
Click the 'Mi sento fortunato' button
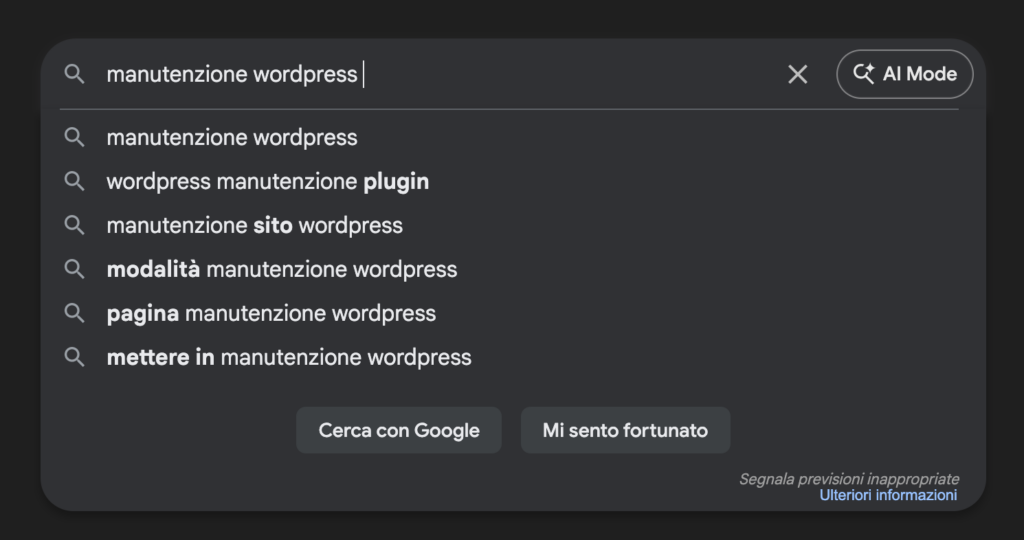(625, 430)
